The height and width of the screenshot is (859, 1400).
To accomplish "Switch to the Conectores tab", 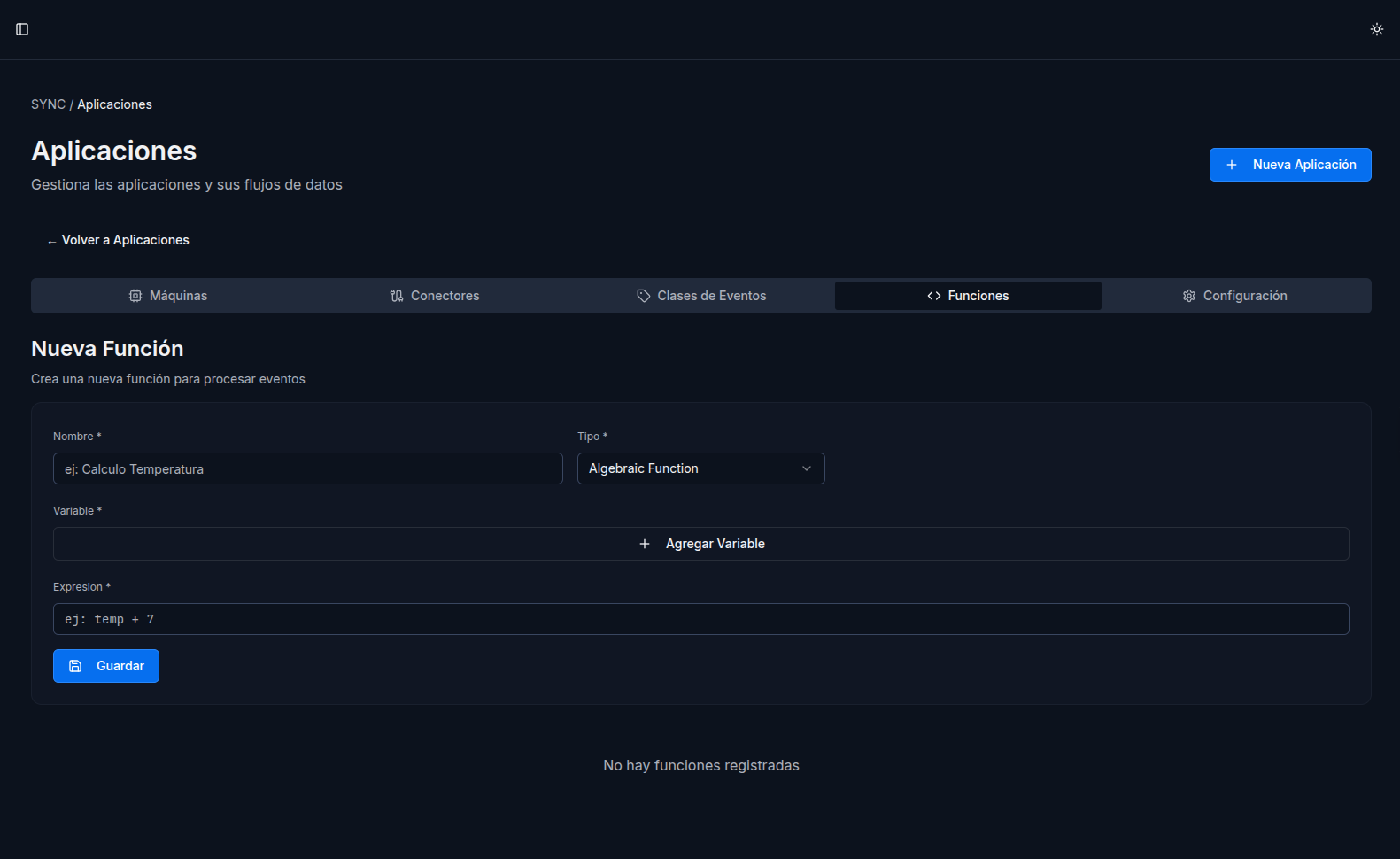I will point(434,296).
